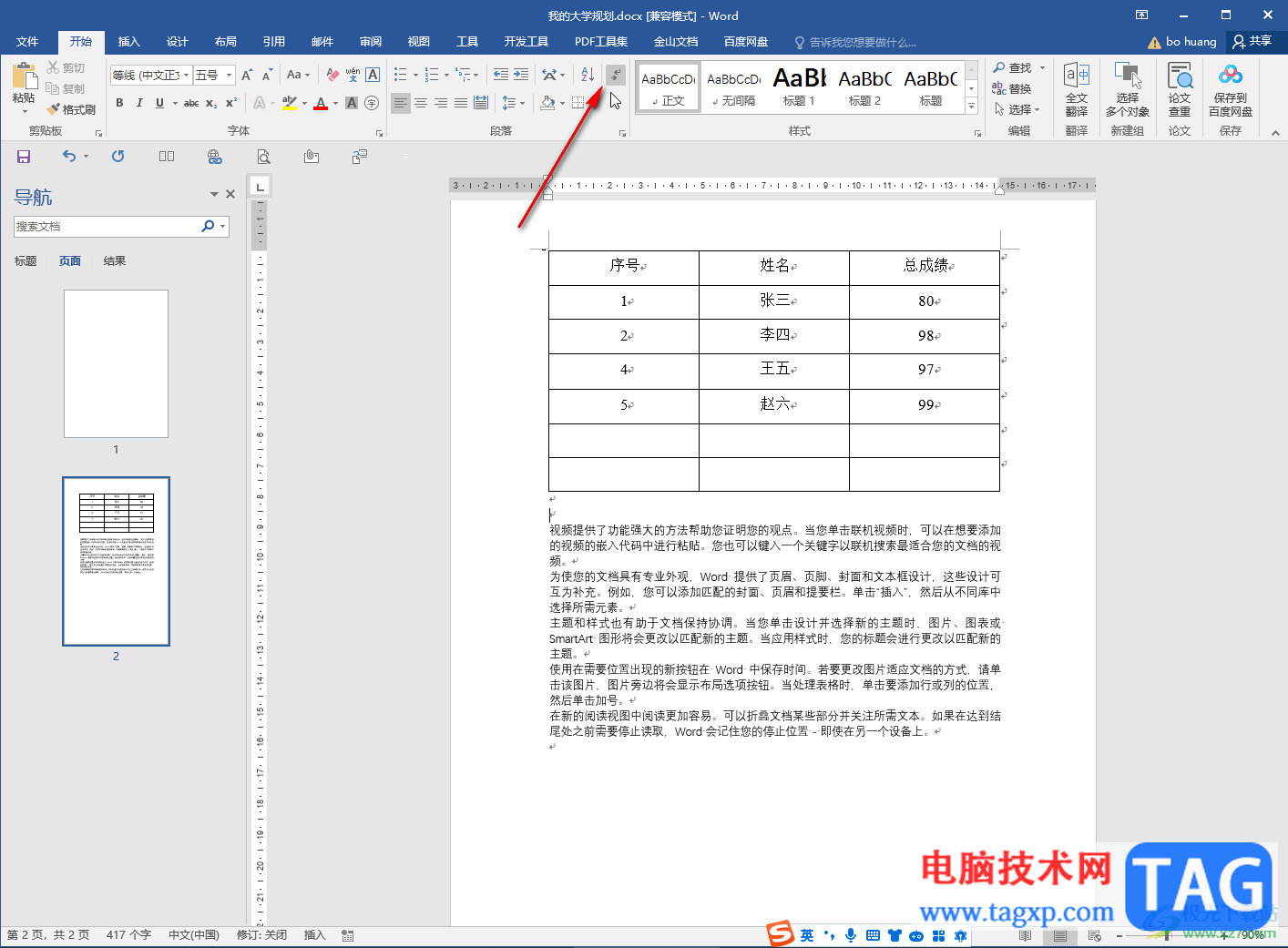Open the full-text translation tool
Viewport: 1288px width, 948px height.
pos(1077,89)
